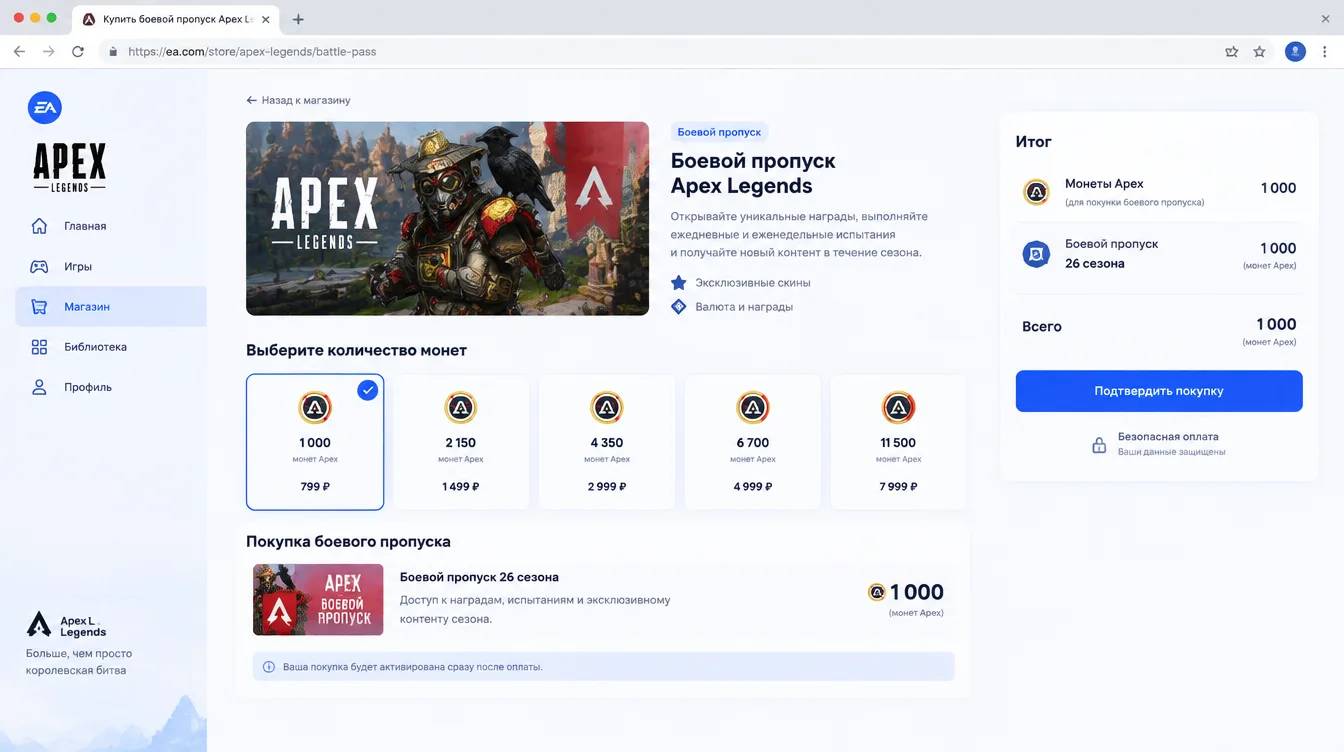
Task: Click Подтвердить покупку button
Action: [1159, 391]
